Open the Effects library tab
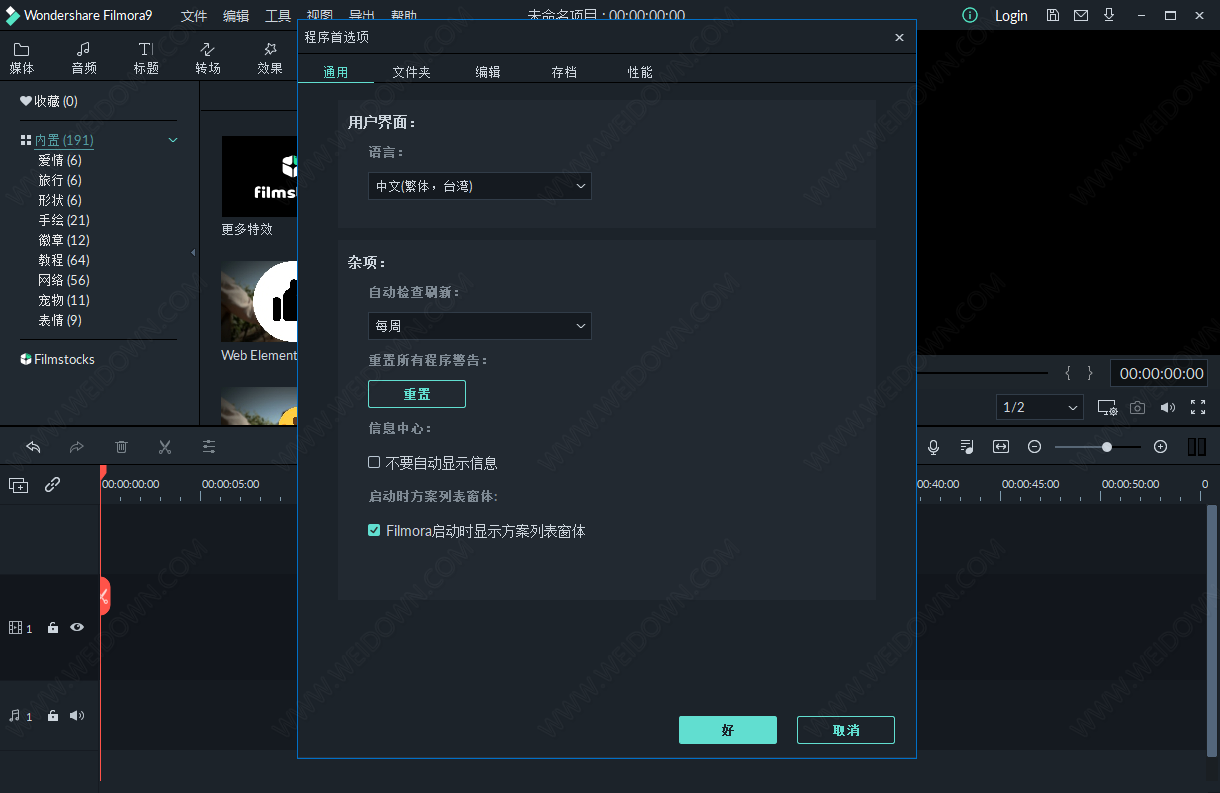The image size is (1220, 793). click(270, 58)
